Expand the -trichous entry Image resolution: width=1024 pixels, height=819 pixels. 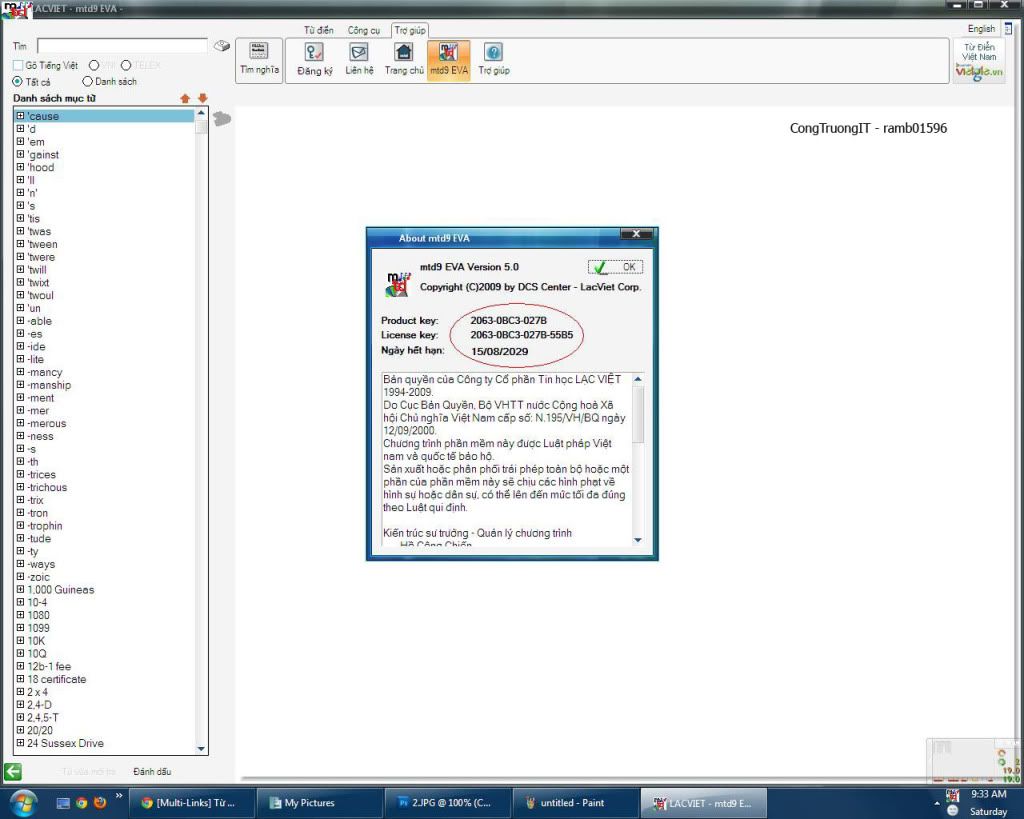20,487
